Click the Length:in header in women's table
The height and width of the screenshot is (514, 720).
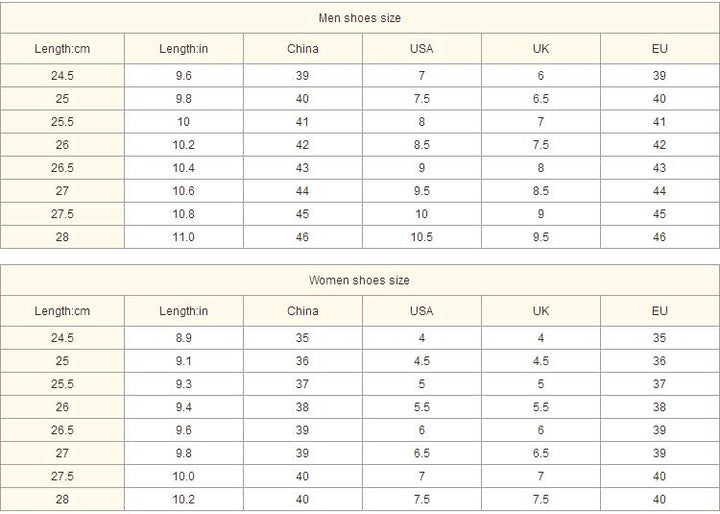point(184,311)
